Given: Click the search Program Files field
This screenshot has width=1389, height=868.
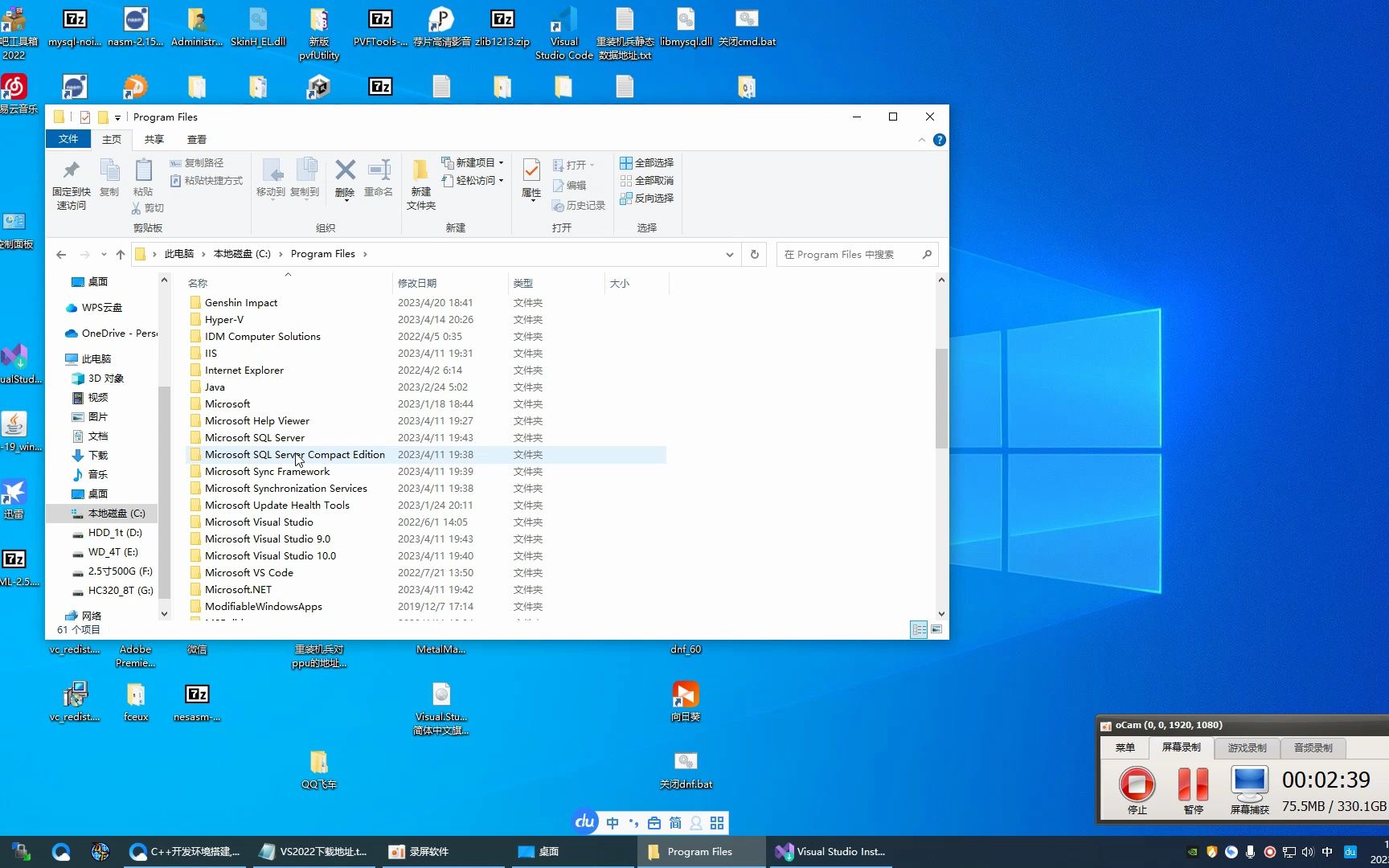Looking at the screenshot, I should (857, 254).
